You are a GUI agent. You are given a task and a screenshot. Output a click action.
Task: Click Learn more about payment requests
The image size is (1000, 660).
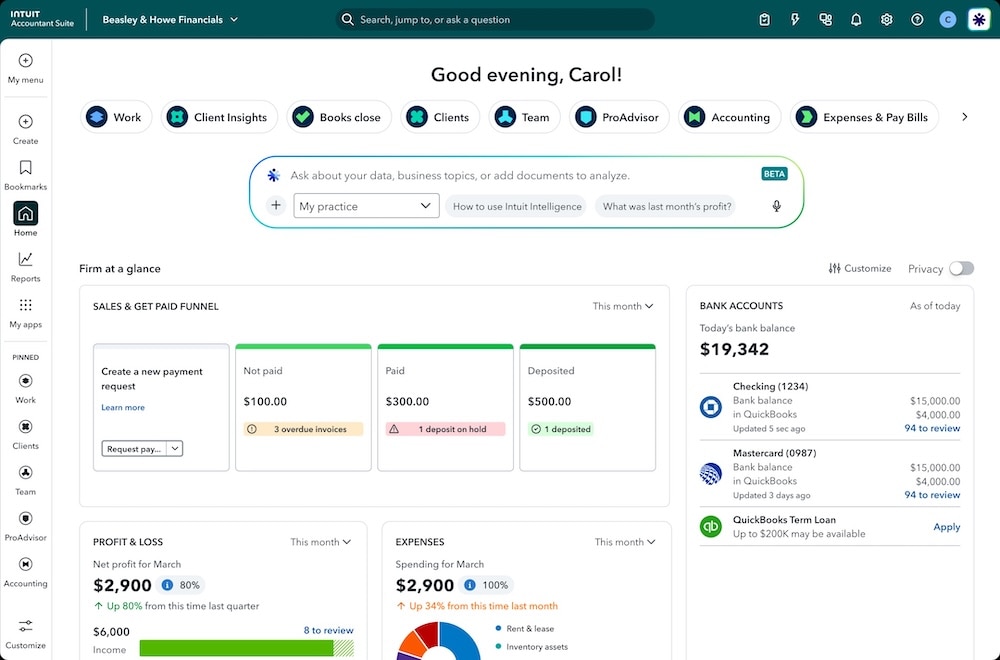point(122,407)
